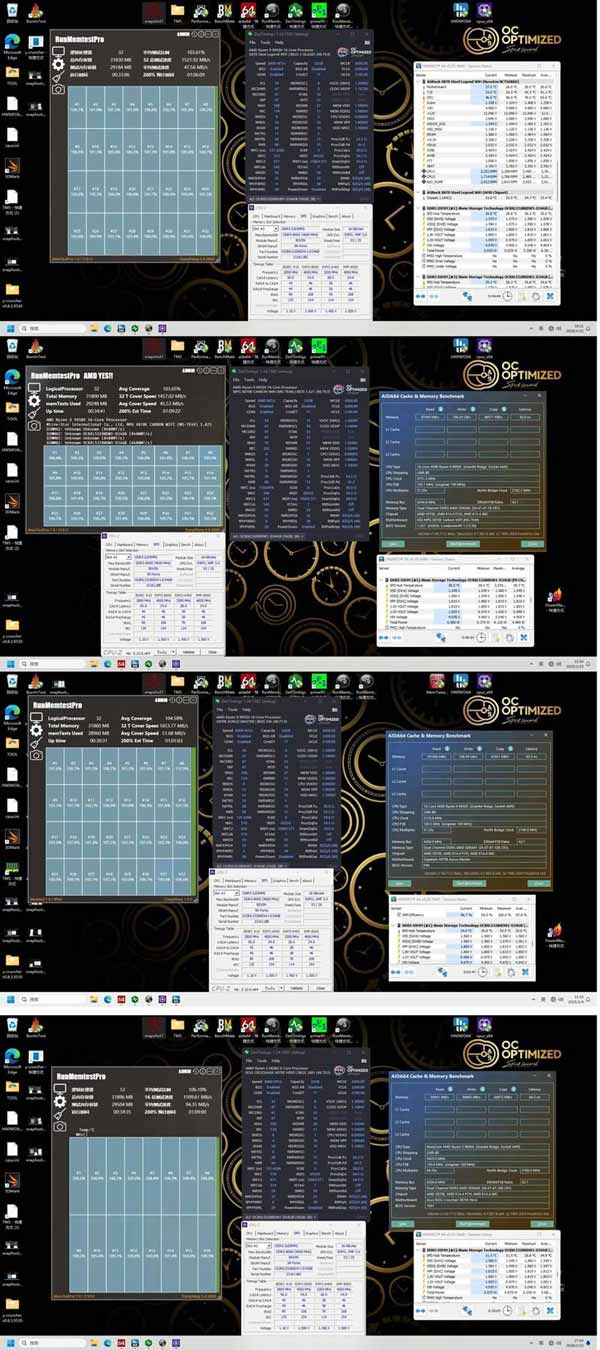This screenshot has width=600, height=1350.
Task: Click the Windows Start button on the topmost taskbar
Action: [9, 328]
